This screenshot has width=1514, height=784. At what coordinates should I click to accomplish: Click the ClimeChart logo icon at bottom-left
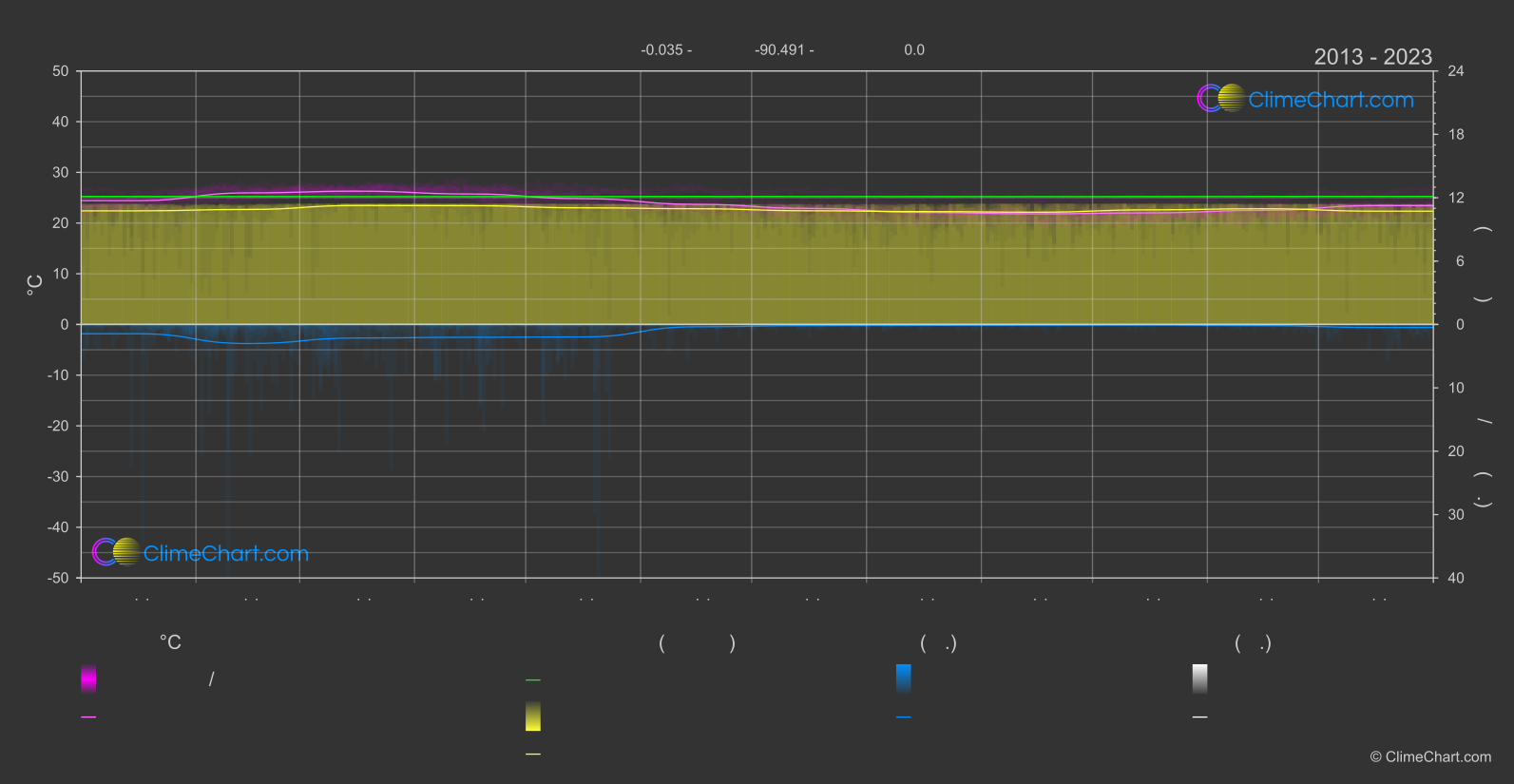tap(116, 551)
